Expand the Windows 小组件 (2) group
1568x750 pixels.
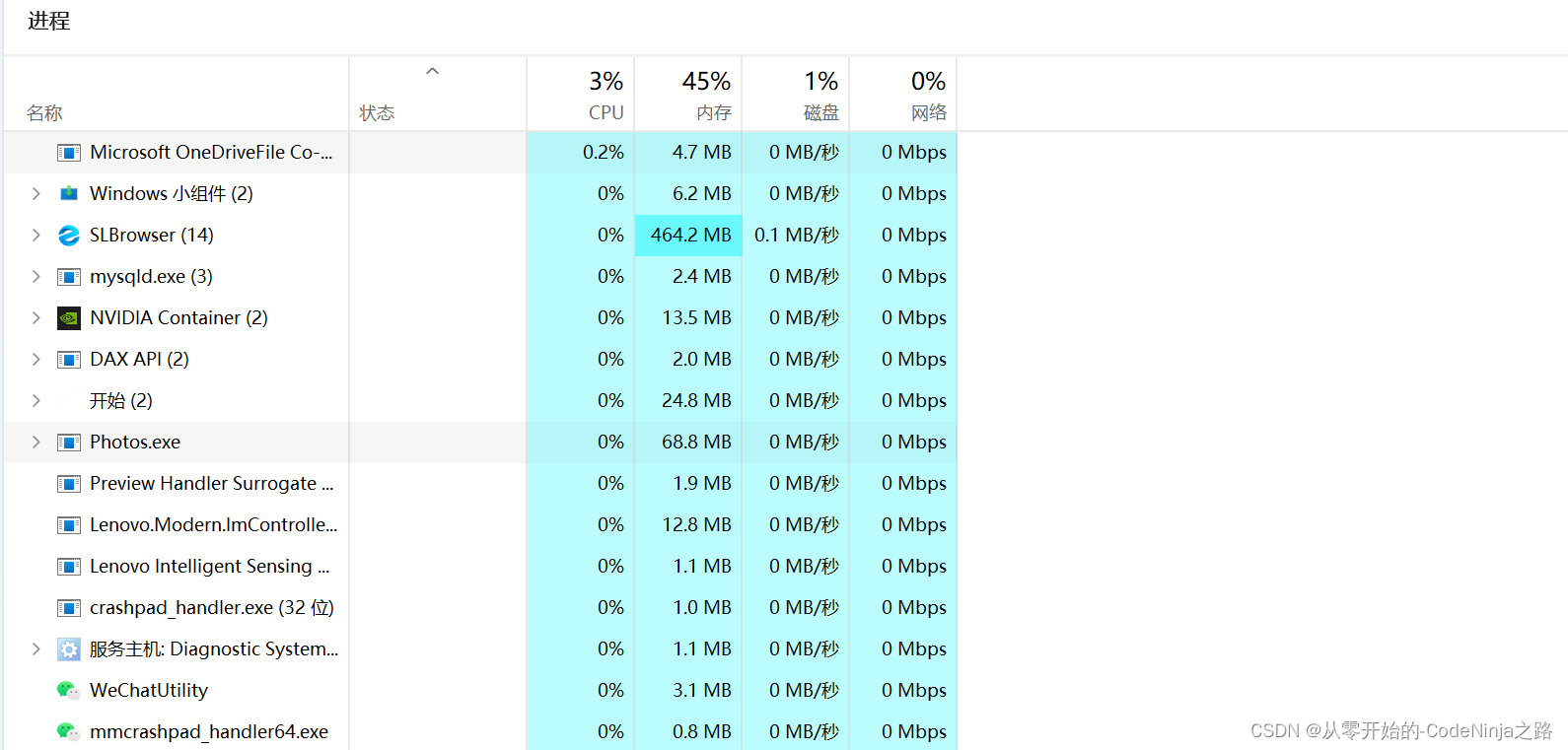point(36,194)
